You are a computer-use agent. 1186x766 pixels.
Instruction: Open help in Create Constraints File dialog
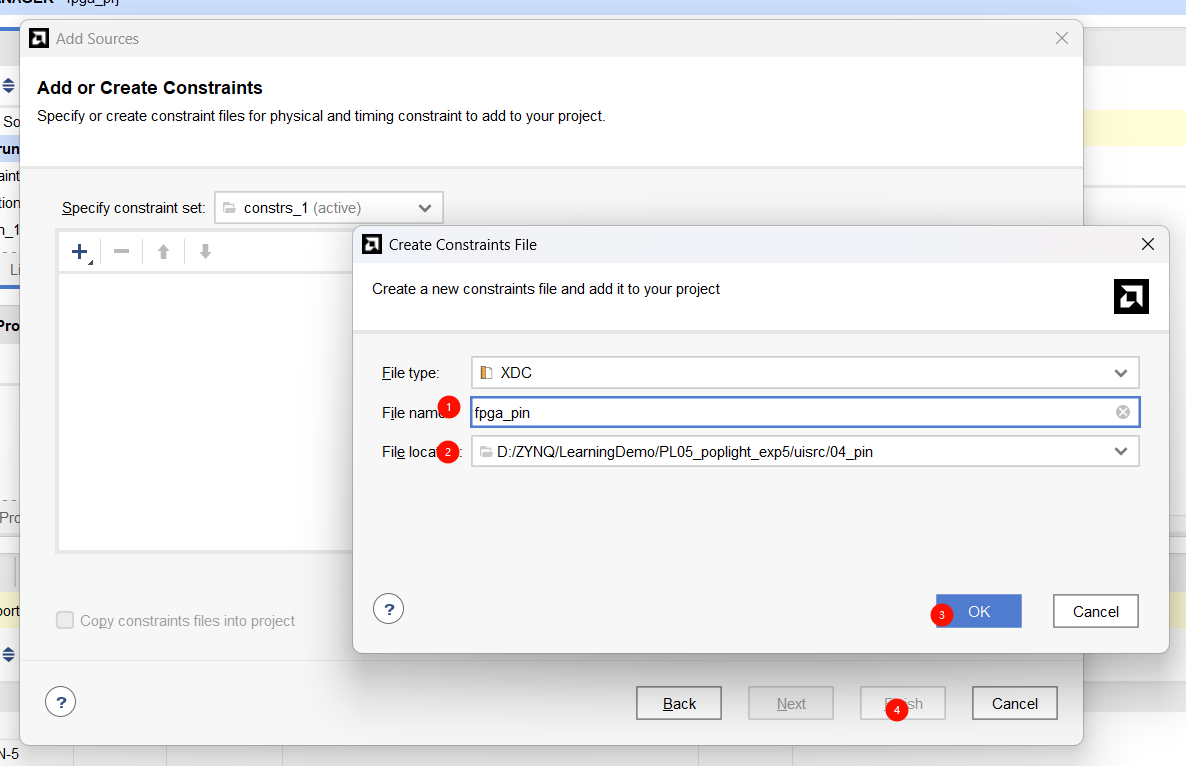click(x=388, y=608)
